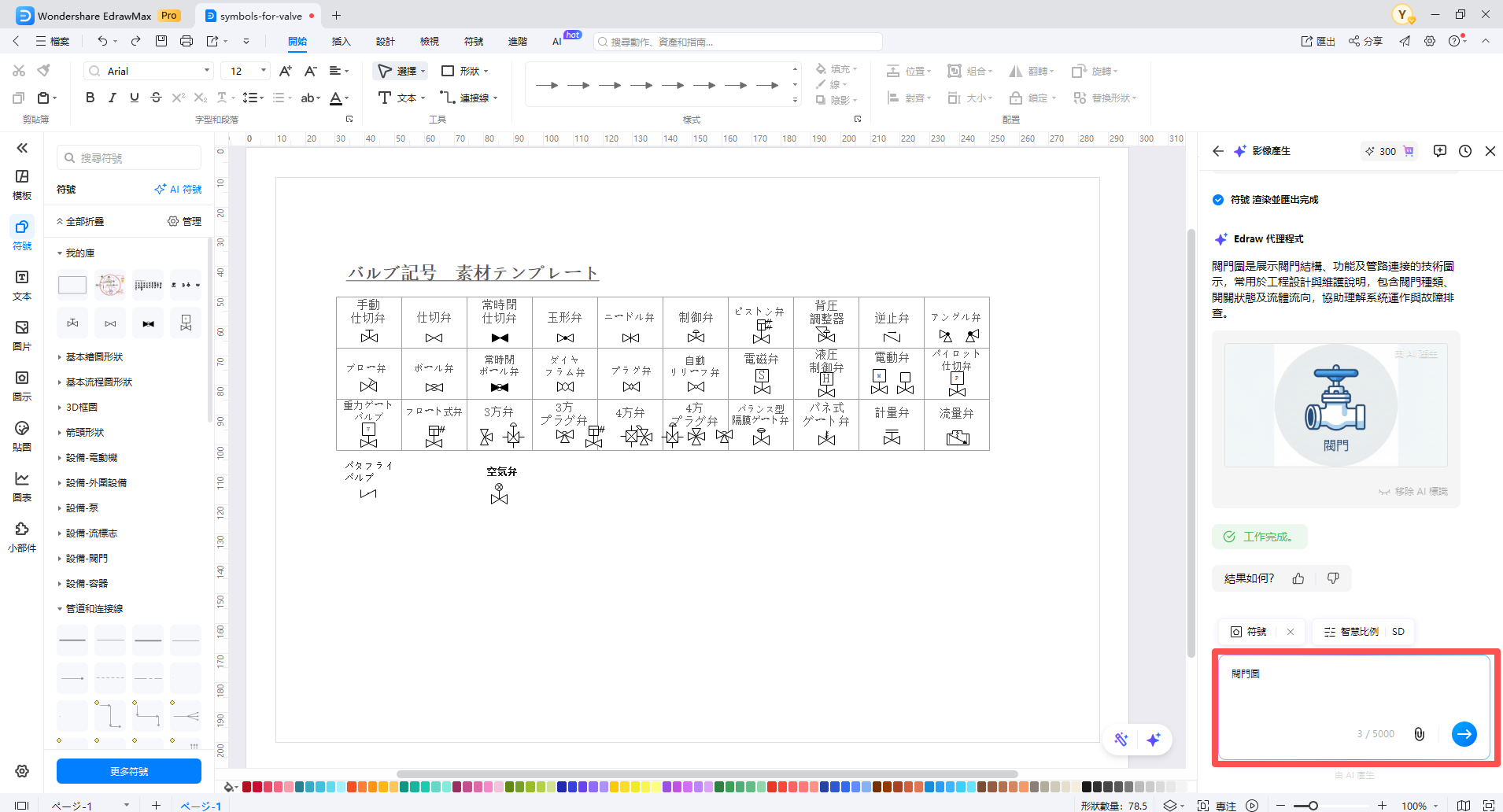Image resolution: width=1503 pixels, height=812 pixels.
Task: Toggle Focus mode in status bar
Action: coord(1217,806)
